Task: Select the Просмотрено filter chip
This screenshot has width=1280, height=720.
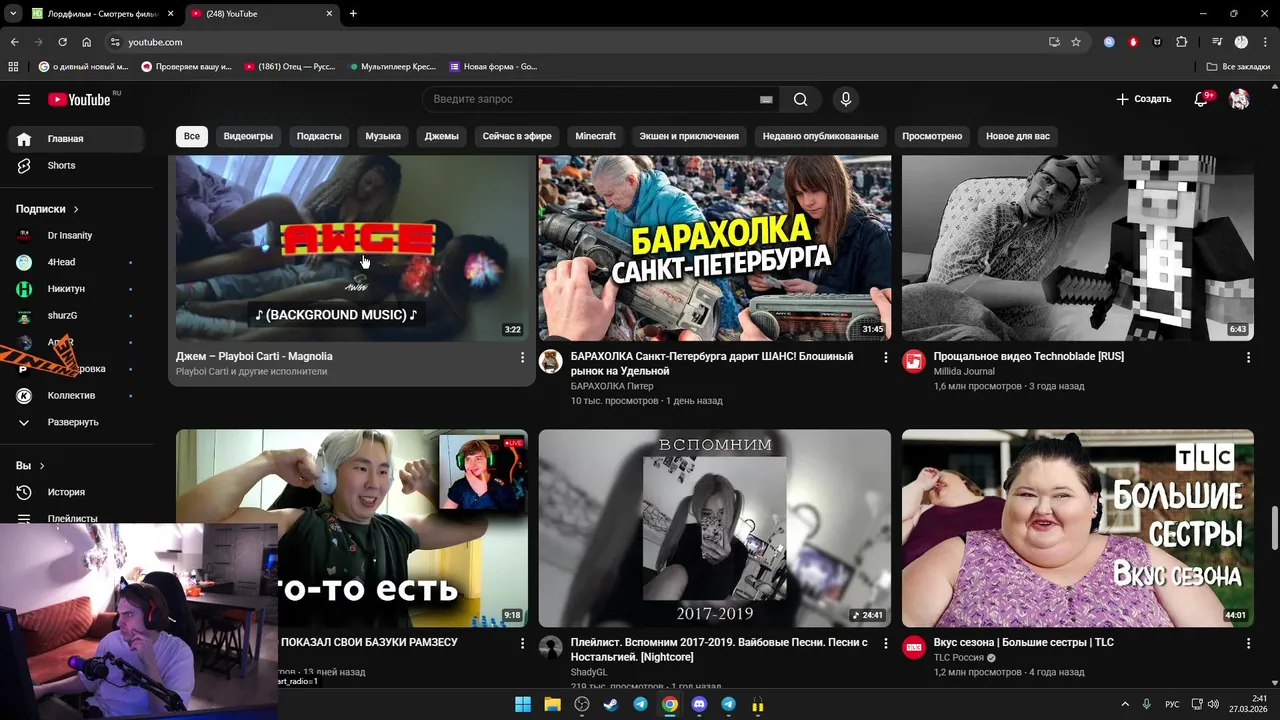Action: (x=932, y=136)
